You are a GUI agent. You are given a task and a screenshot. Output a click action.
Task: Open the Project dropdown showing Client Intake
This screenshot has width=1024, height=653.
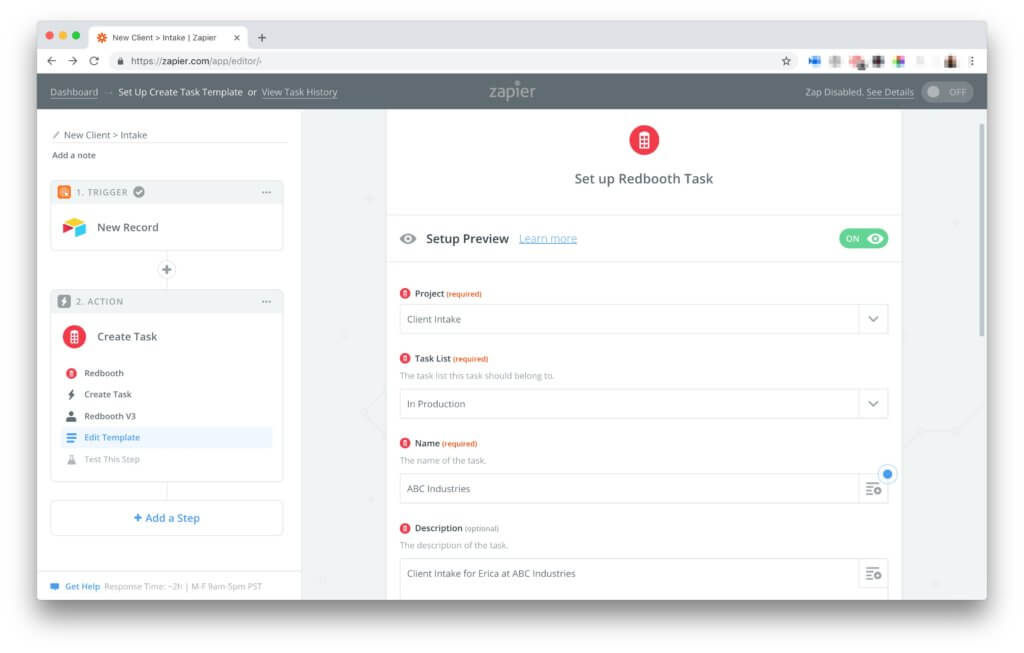873,318
